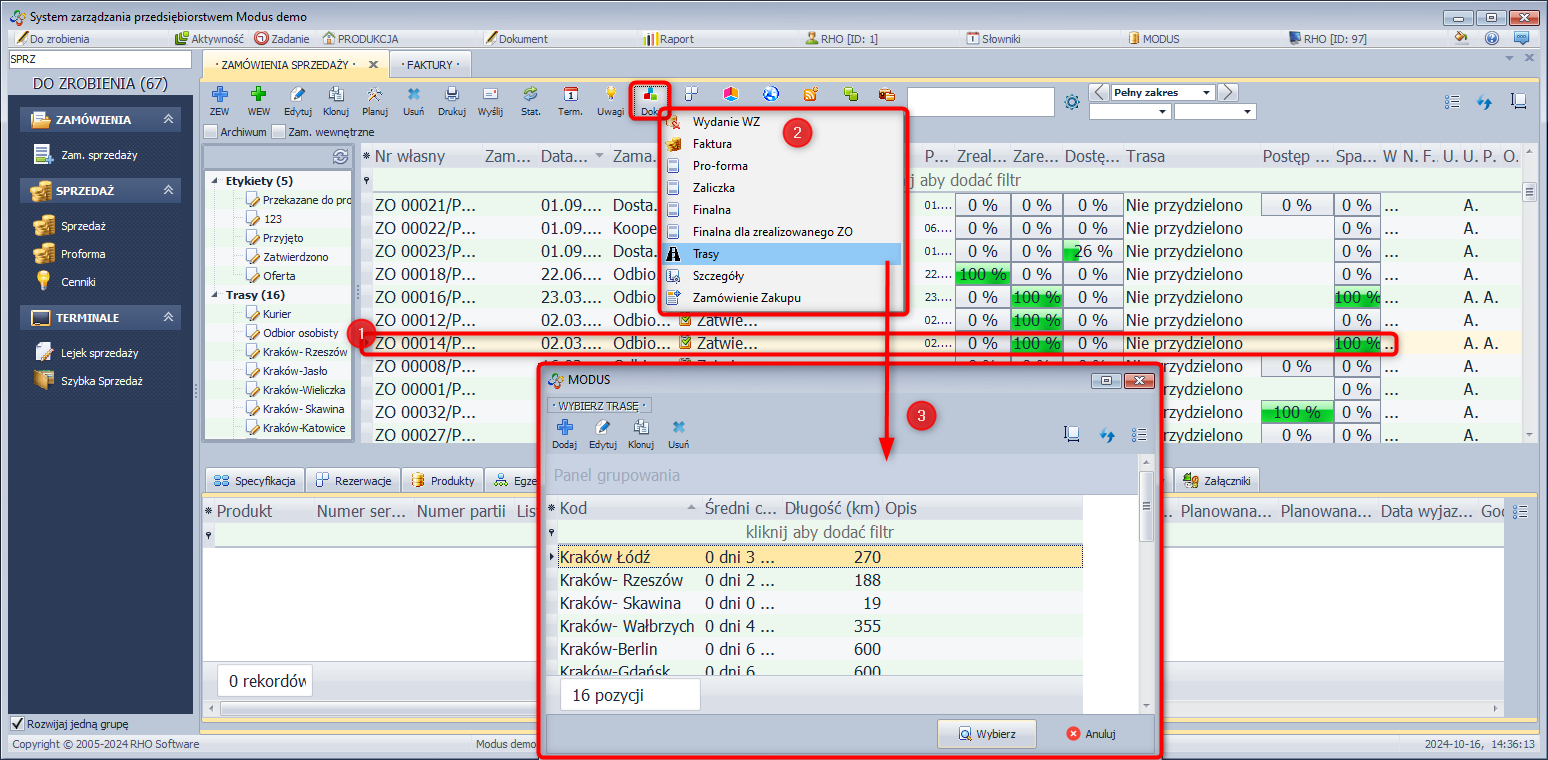Collapse the SPRZEDAŻ sidebar section

[169, 190]
